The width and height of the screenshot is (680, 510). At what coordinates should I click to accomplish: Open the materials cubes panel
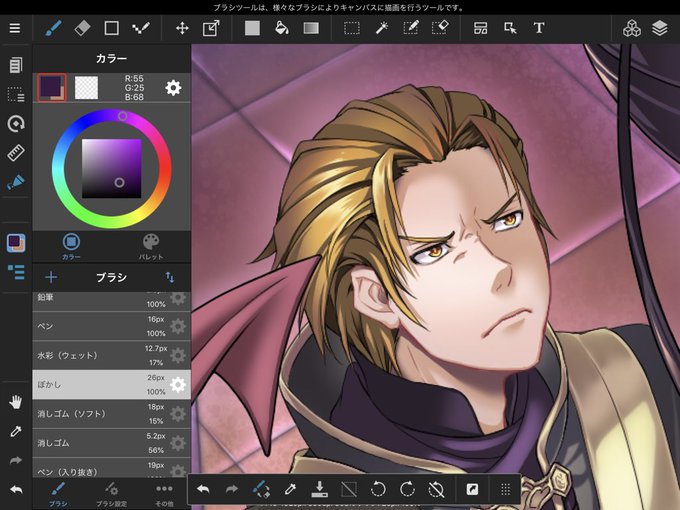[631, 29]
